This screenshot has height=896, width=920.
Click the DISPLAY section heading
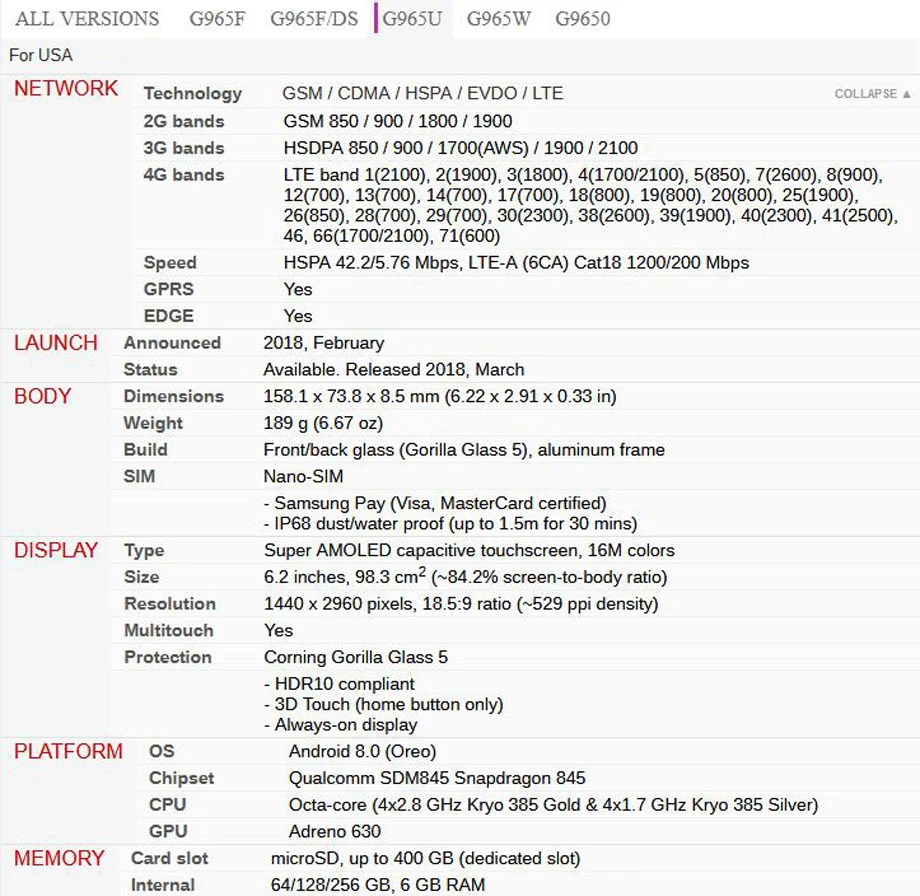pyautogui.click(x=56, y=550)
